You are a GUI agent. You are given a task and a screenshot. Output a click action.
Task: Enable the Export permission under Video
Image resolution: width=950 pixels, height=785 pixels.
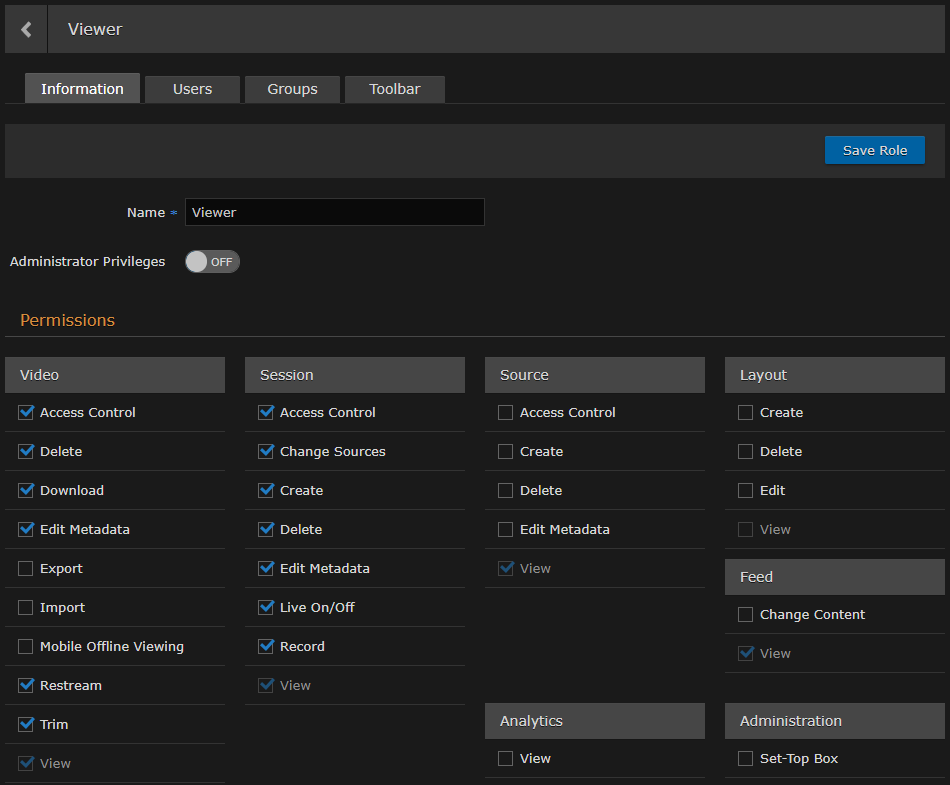coord(25,568)
